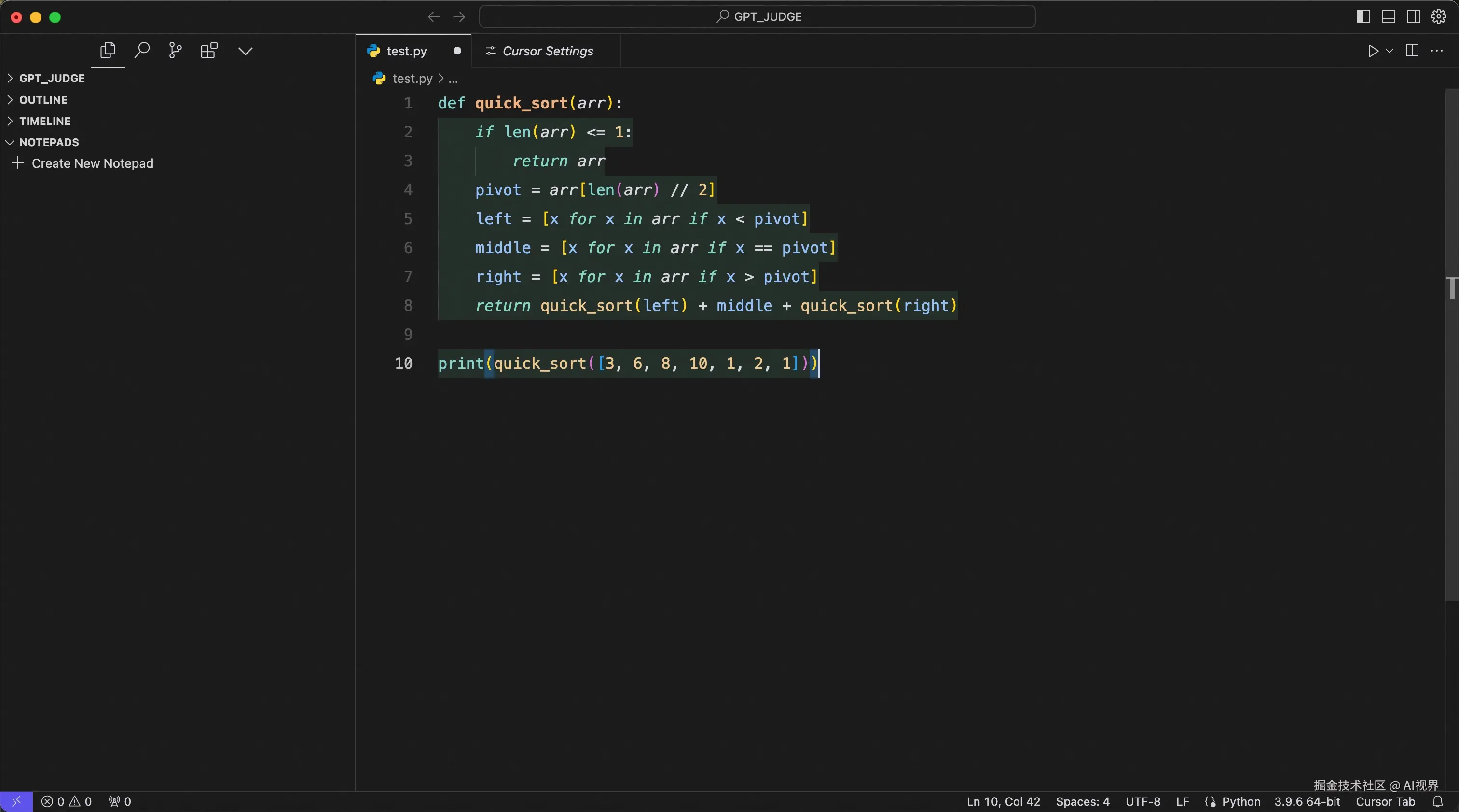Viewport: 1459px width, 812px height.
Task: Expand the additional views chevron in the sidebar
Action: pyautogui.click(x=245, y=51)
